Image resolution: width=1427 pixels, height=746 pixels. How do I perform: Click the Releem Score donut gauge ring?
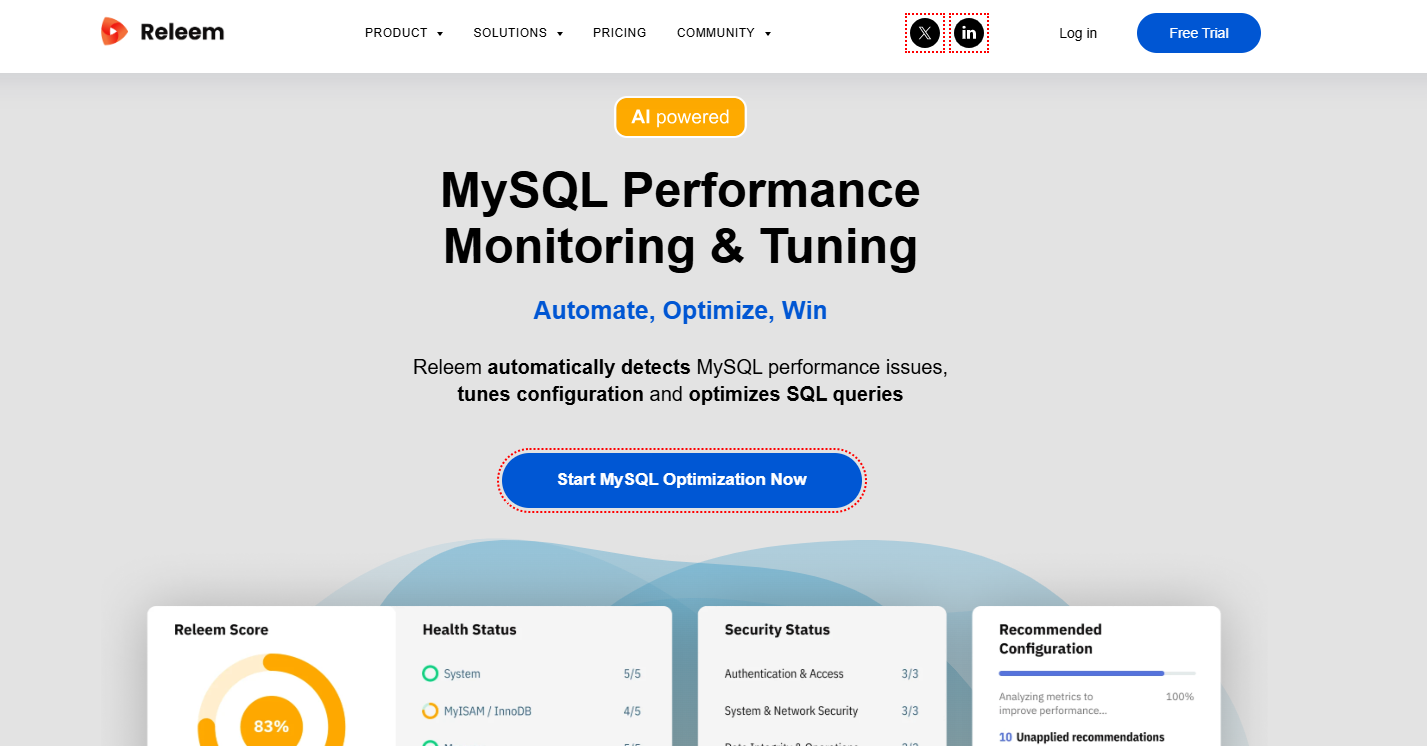point(271,700)
